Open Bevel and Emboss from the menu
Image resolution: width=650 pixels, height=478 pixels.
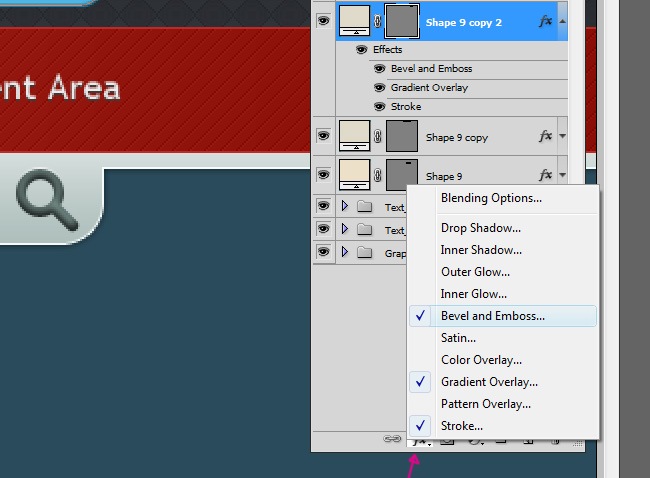point(493,316)
